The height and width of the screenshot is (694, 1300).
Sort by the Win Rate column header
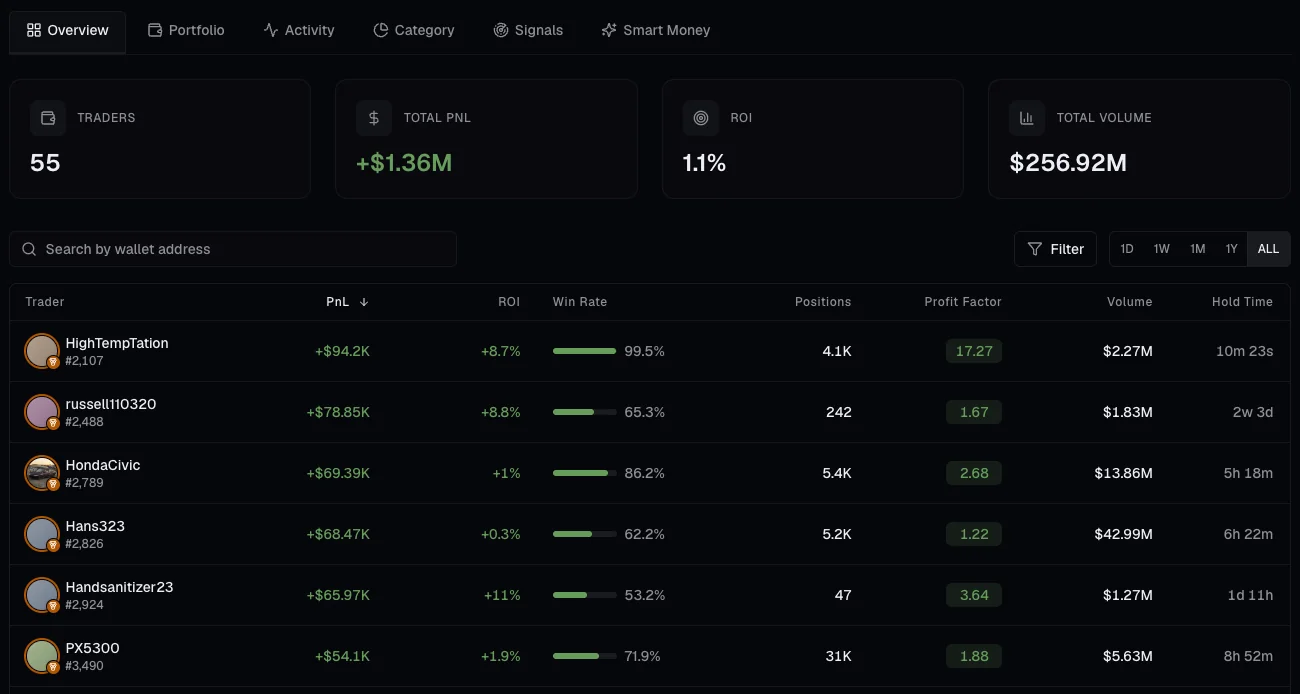[580, 302]
